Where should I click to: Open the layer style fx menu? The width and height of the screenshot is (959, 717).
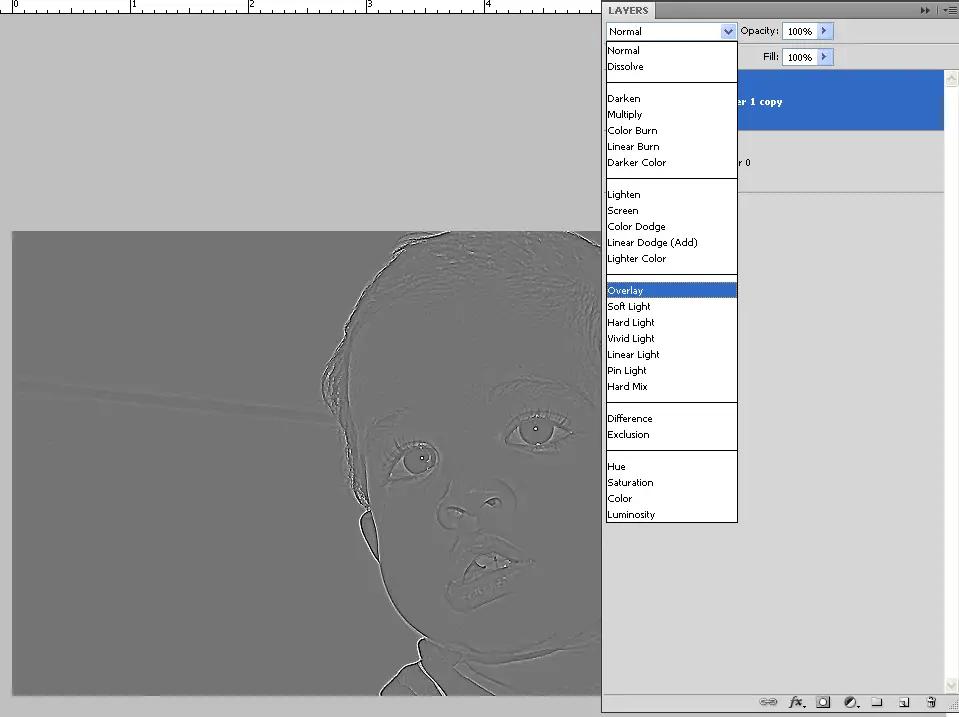tap(797, 703)
